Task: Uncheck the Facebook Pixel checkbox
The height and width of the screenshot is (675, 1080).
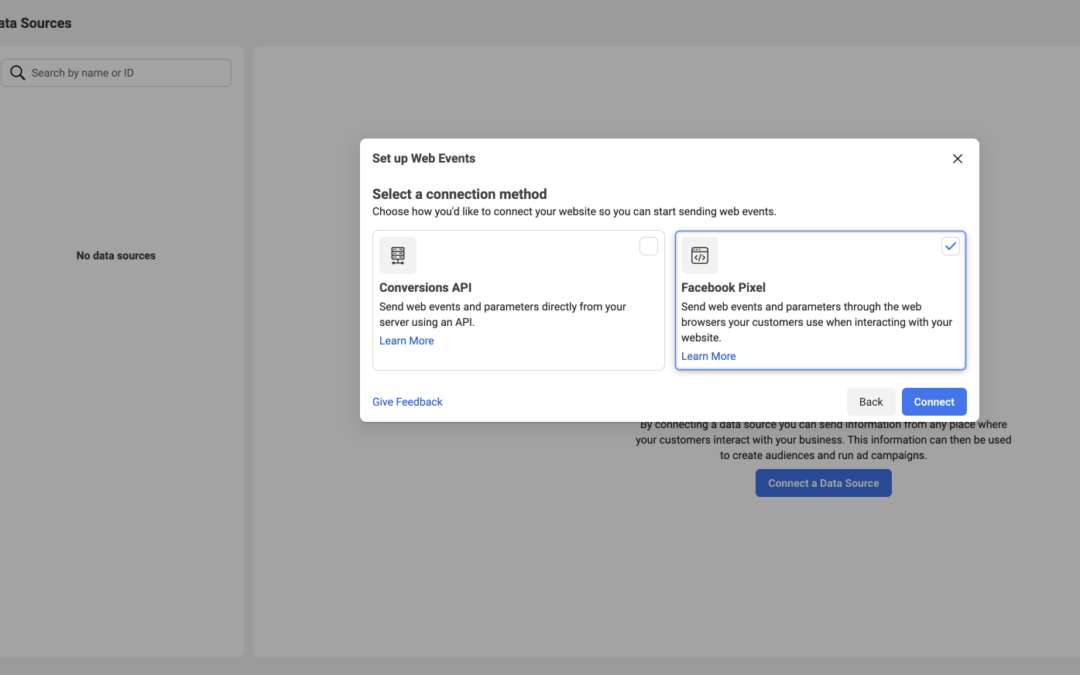Action: coord(950,246)
